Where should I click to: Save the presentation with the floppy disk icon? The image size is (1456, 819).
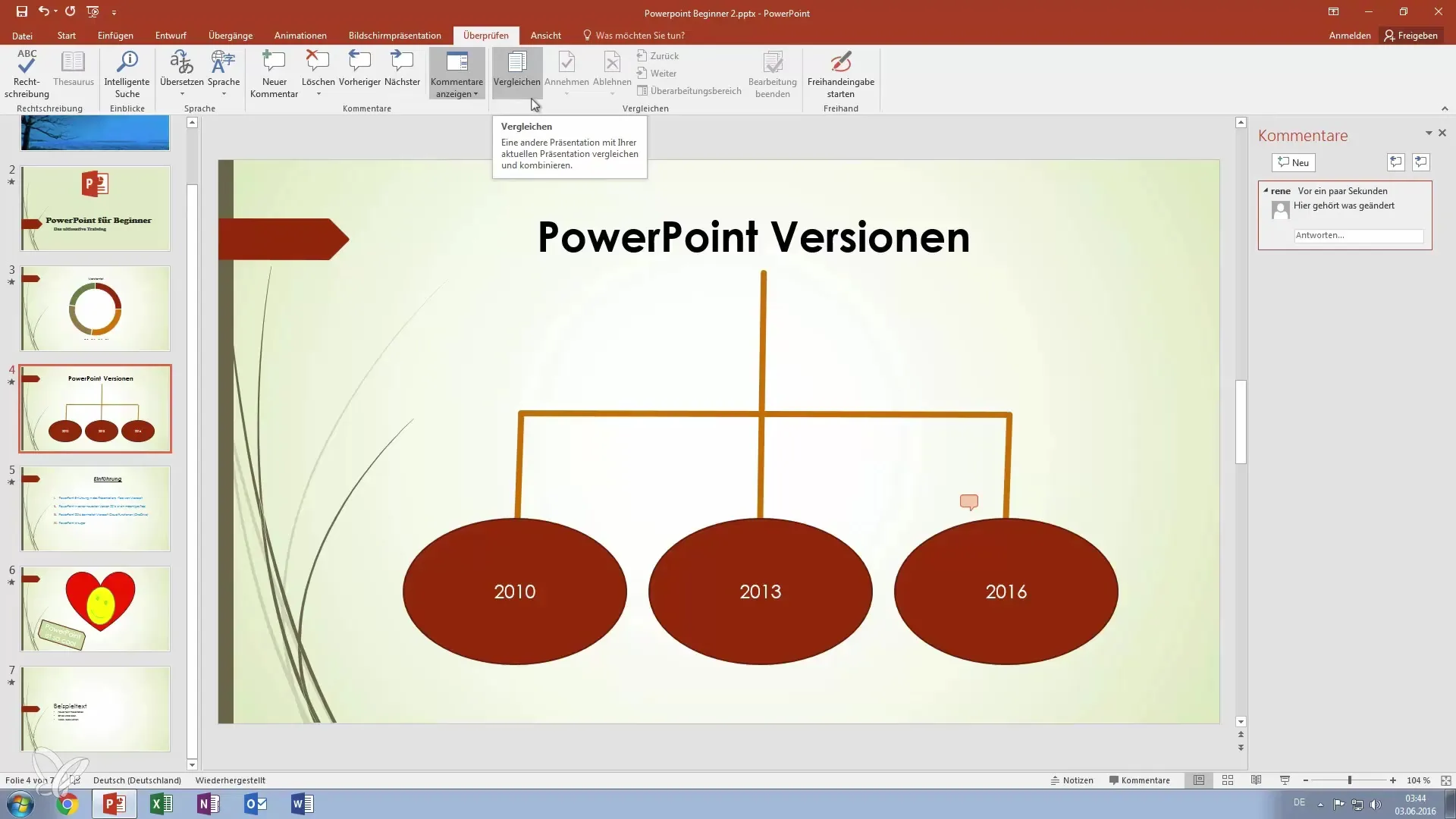click(21, 11)
